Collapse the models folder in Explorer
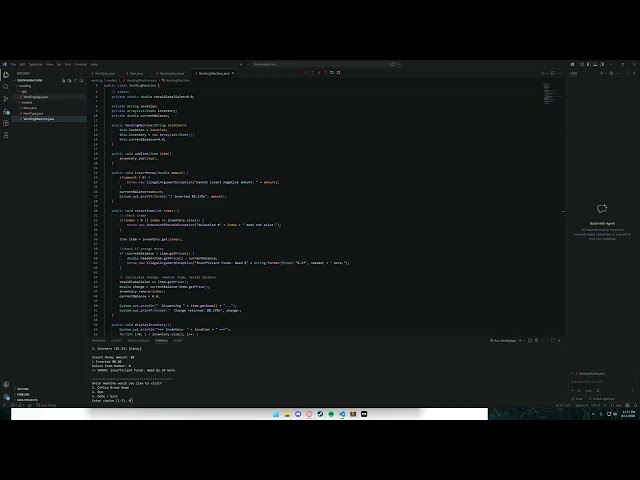The height and width of the screenshot is (480, 640). click(x=27, y=102)
